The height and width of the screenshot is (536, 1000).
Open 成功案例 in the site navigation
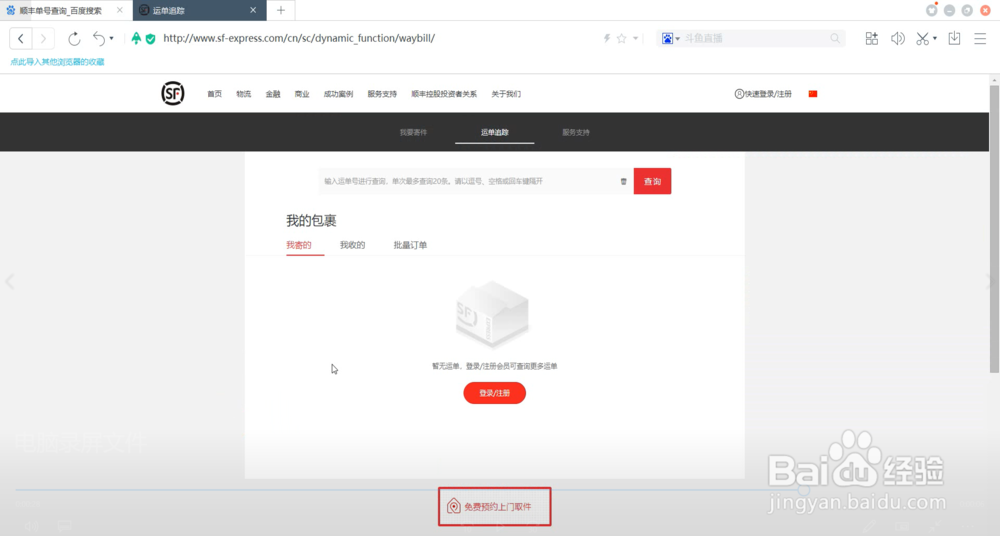click(338, 94)
